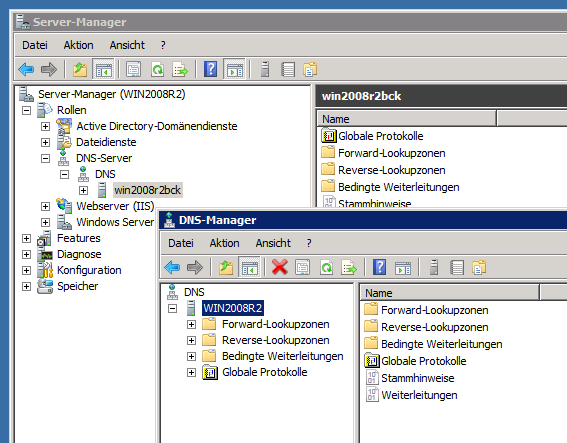567x443 pixels.
Task: Select Forward-Lookupzonen in Server-Manager list
Action: point(392,153)
